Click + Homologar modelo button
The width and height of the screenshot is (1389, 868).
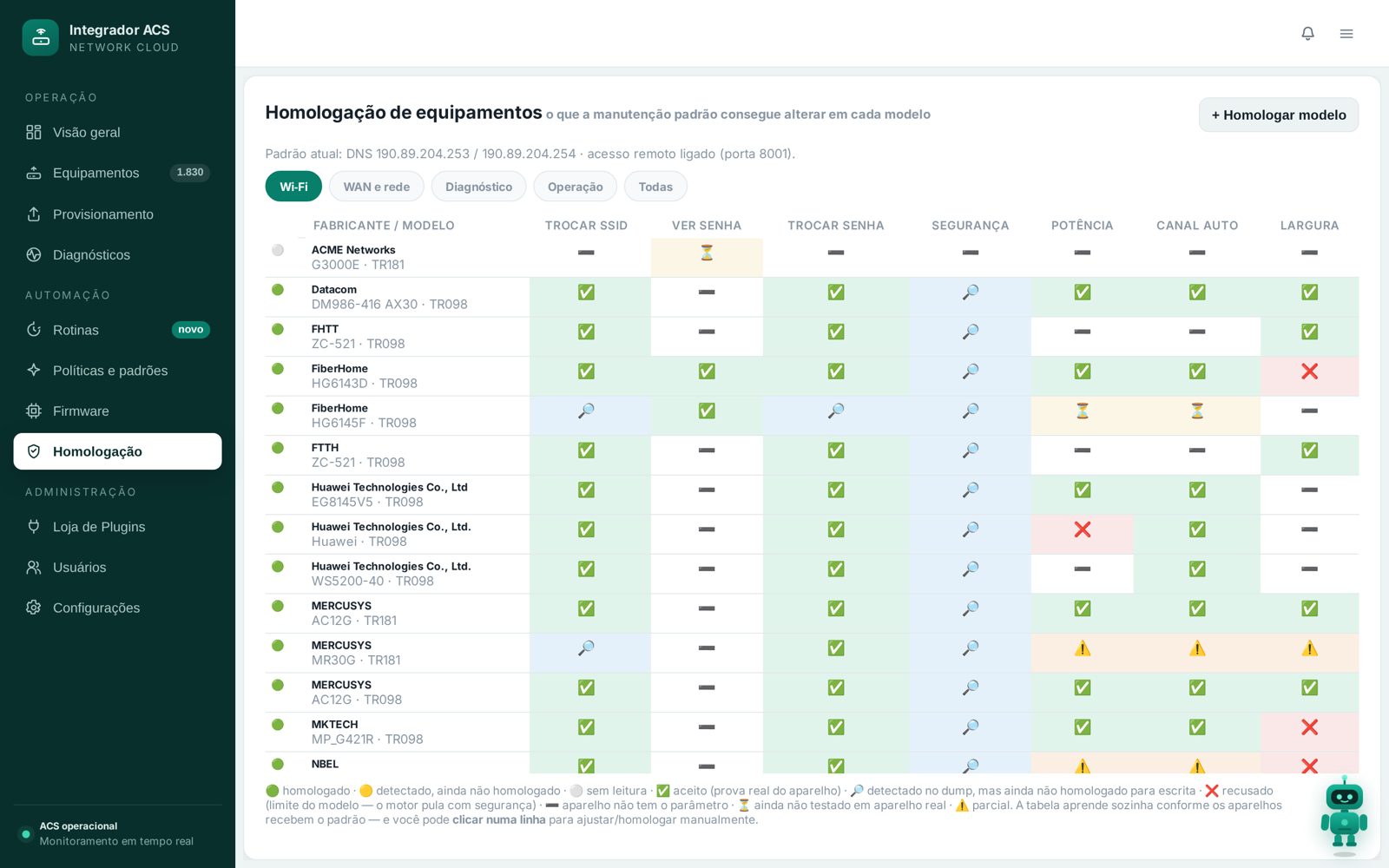click(1278, 115)
